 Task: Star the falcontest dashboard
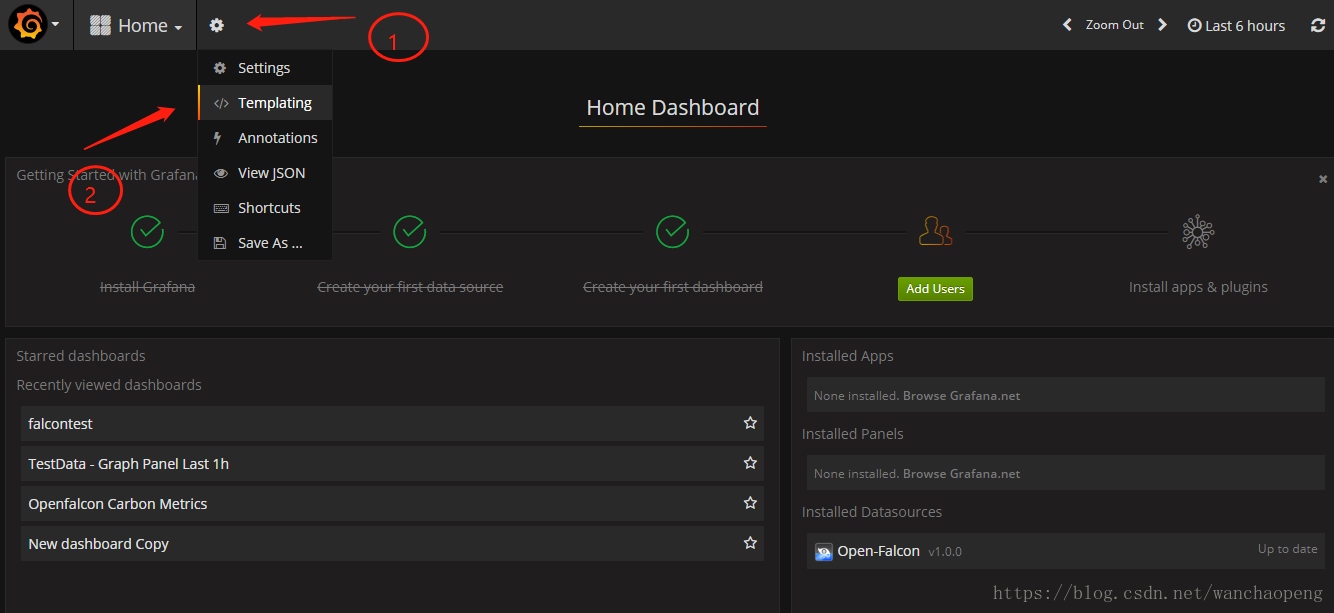750,423
